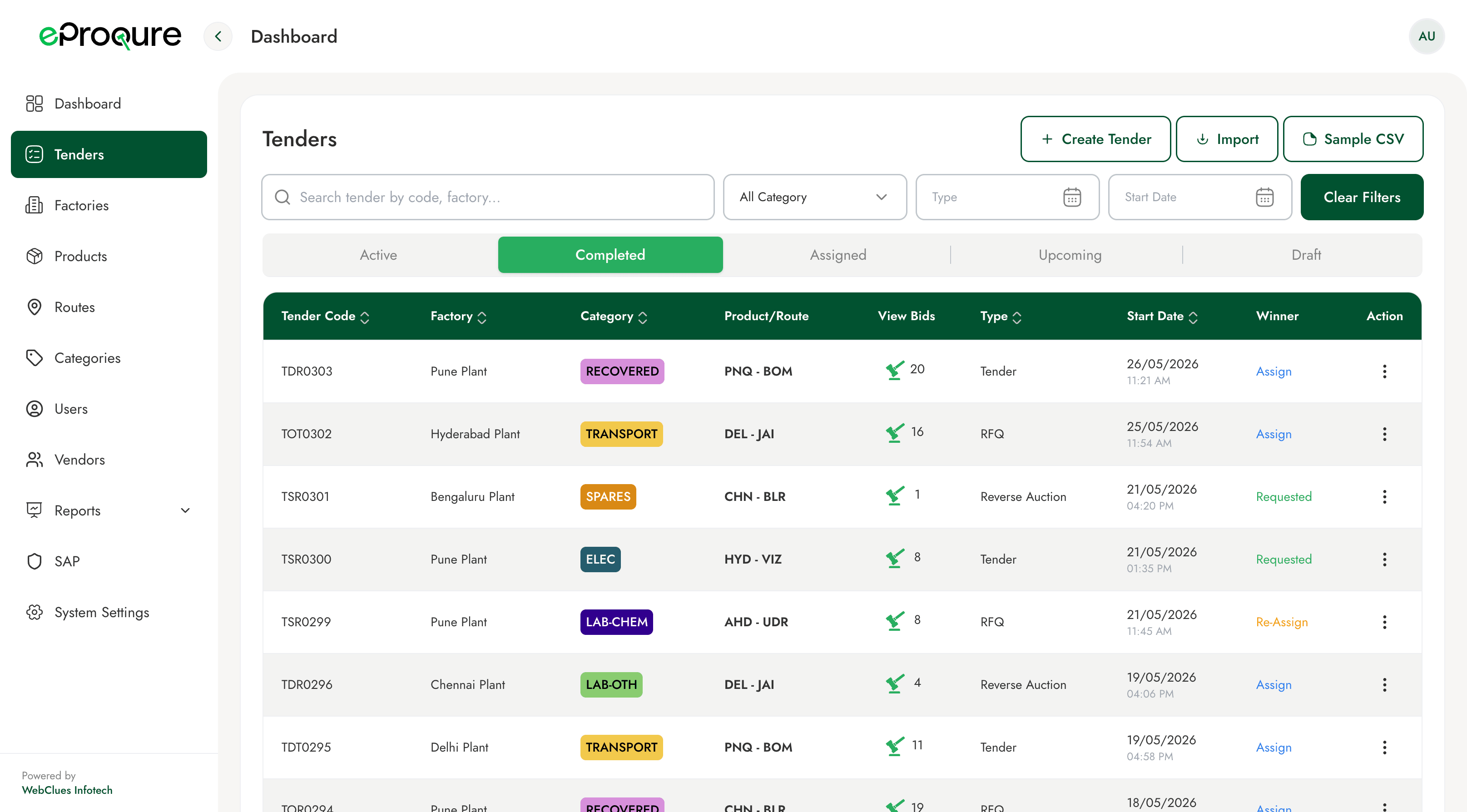Image resolution: width=1467 pixels, height=812 pixels.
Task: Switch to the Assigned tab
Action: [838, 255]
